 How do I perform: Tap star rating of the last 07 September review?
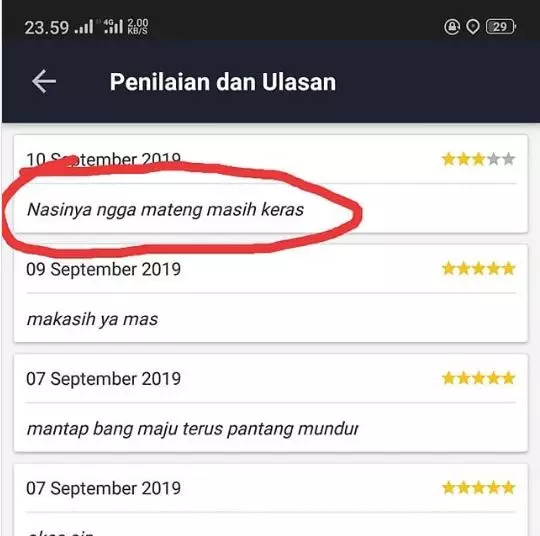point(478,488)
